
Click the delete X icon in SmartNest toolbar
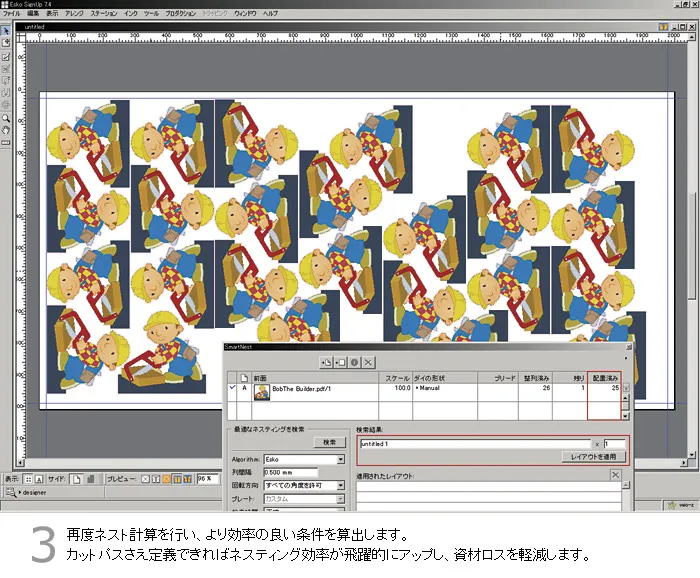(x=368, y=361)
